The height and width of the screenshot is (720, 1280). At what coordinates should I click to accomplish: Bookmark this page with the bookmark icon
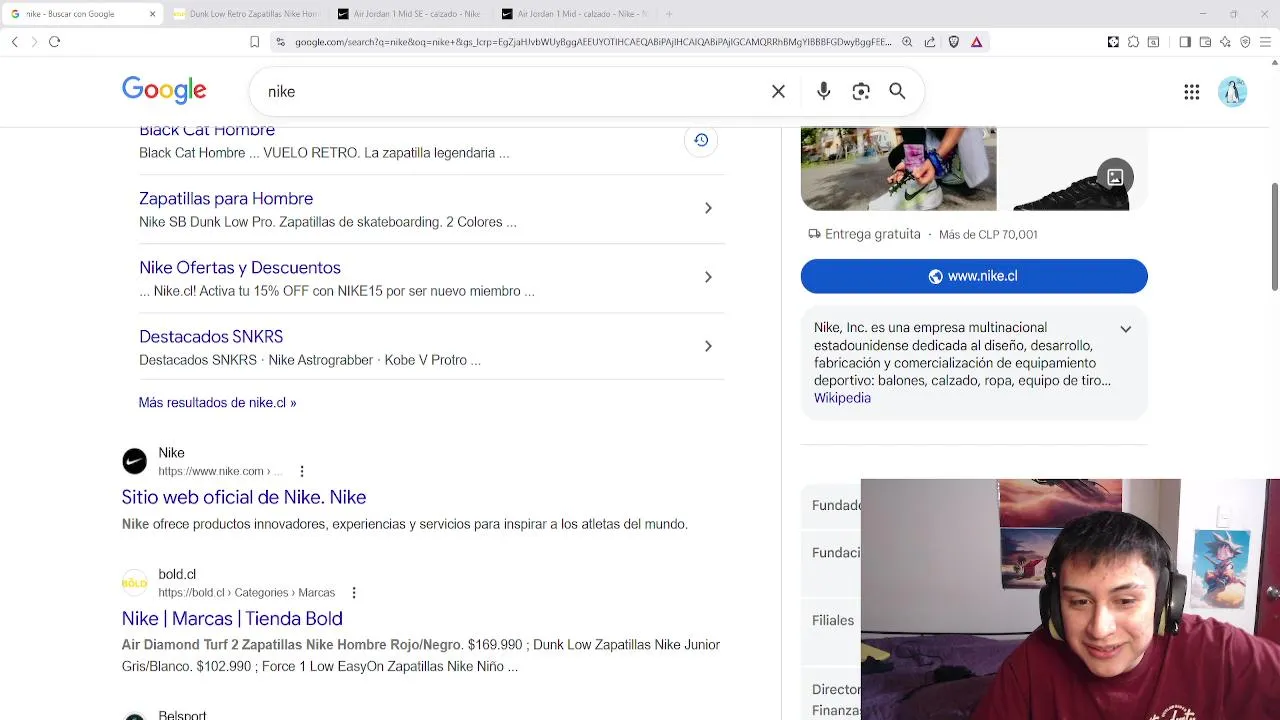pos(254,42)
